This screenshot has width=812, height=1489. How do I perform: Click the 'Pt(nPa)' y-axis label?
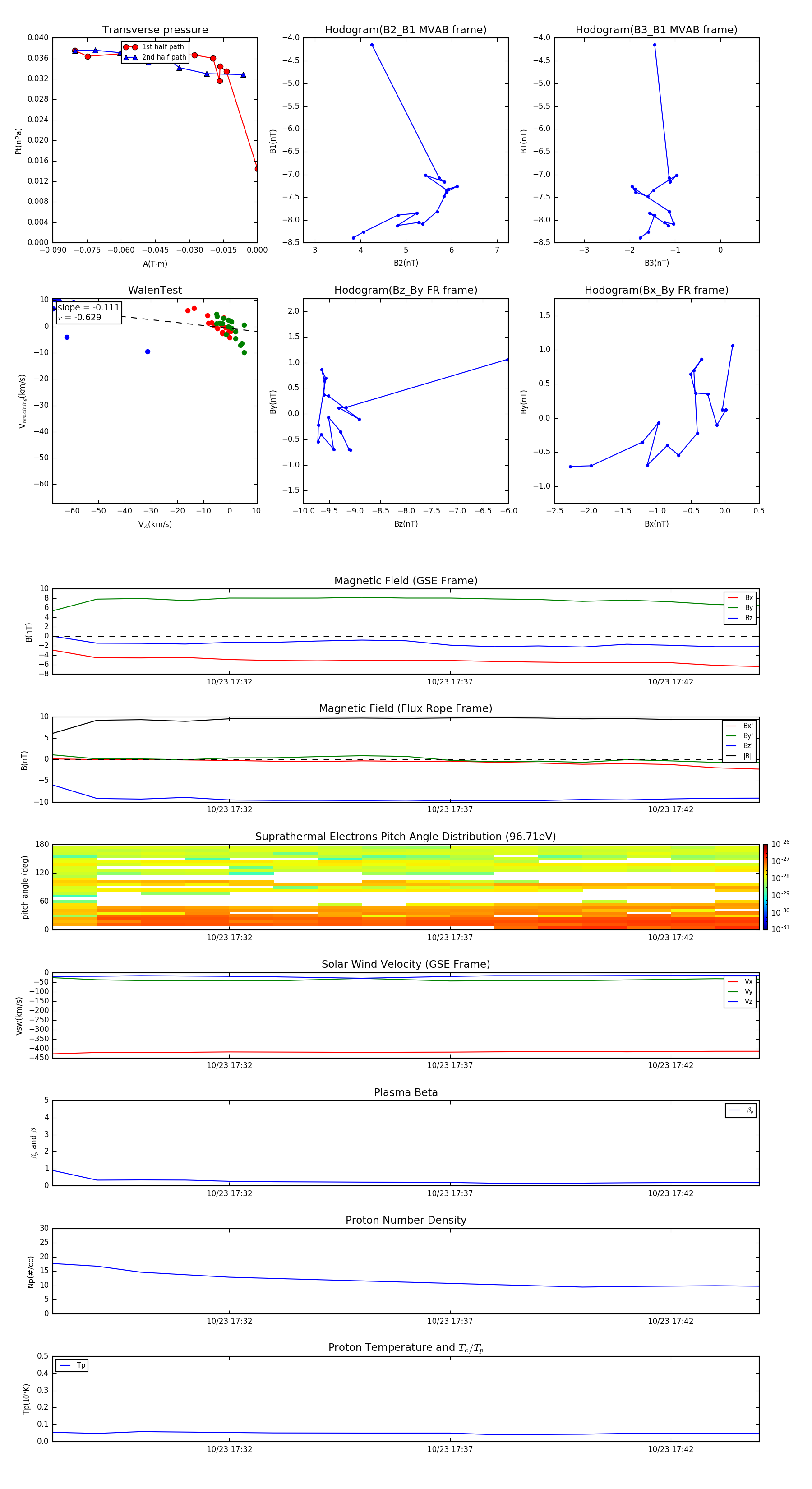click(18, 141)
